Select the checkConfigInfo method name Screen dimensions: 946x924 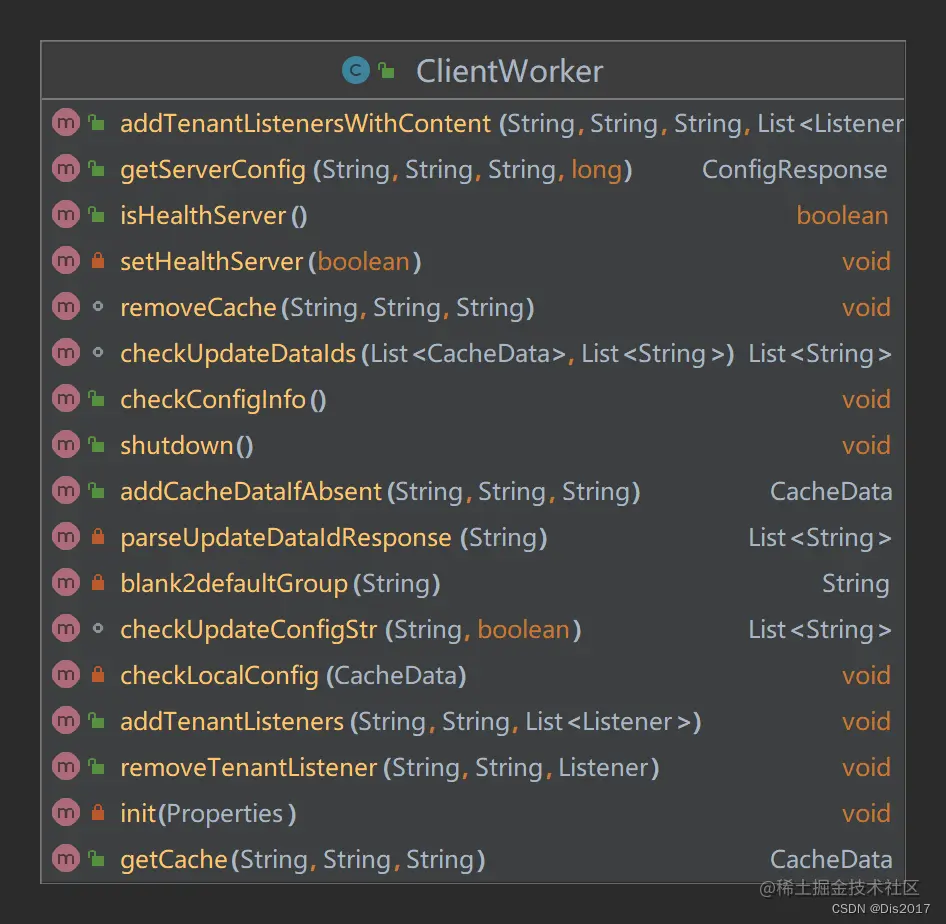[213, 400]
